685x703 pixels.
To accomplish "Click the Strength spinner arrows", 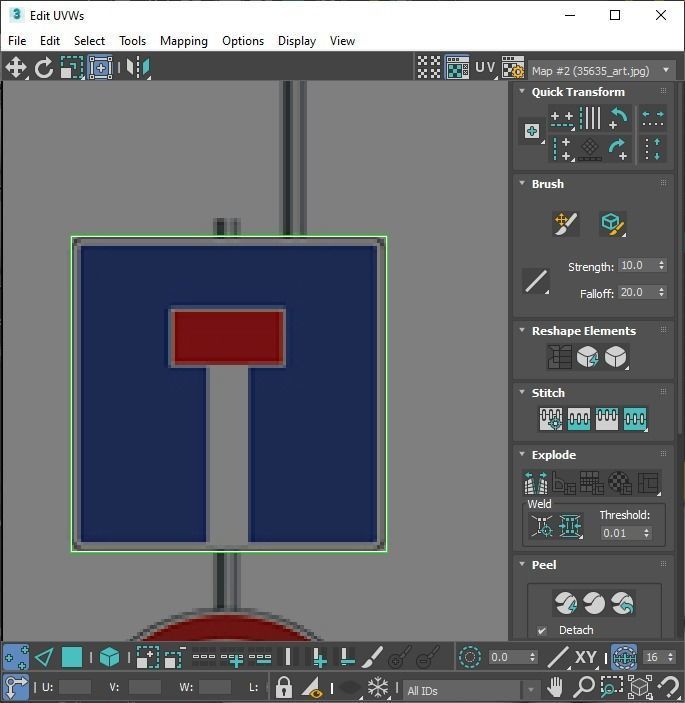I will 661,265.
